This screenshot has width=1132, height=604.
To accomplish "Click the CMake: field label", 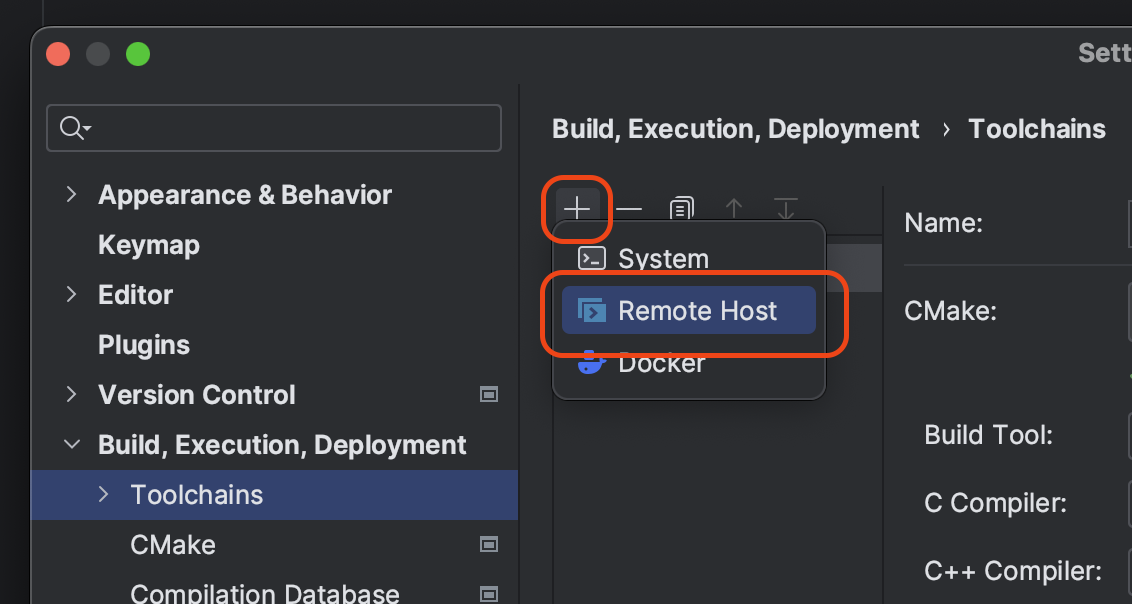I will coord(950,311).
